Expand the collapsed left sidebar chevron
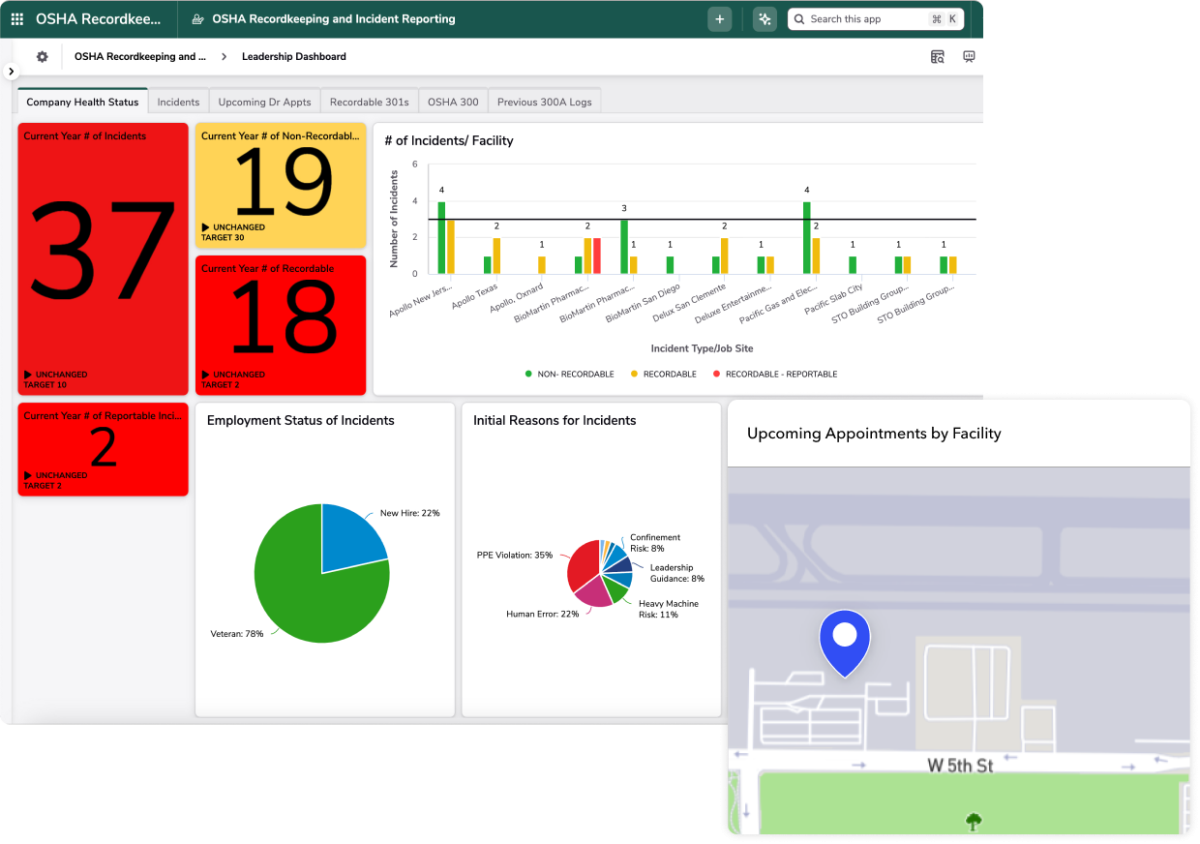The width and height of the screenshot is (1200, 844). (10, 71)
